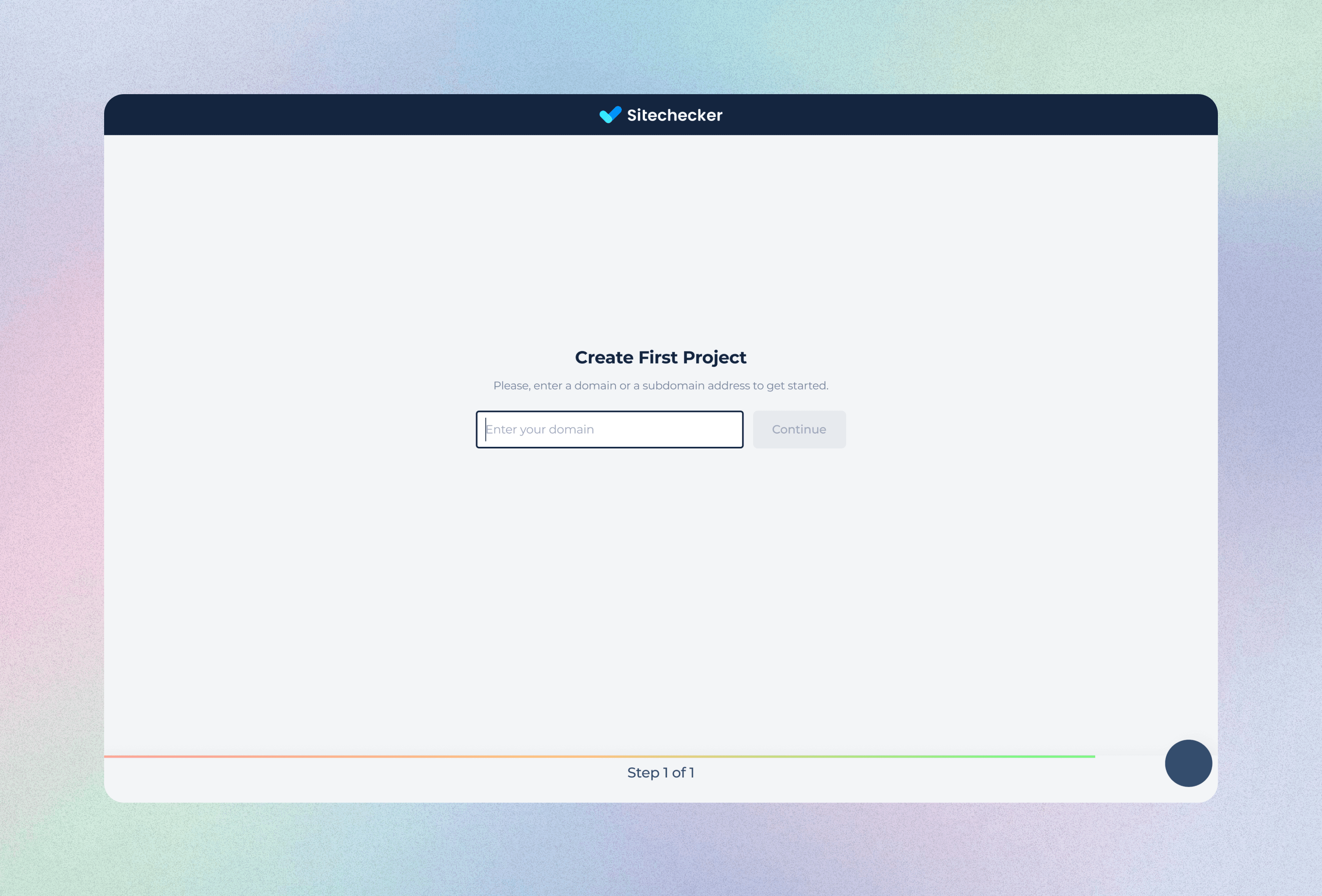Click the subdomain address instruction text
The width and height of the screenshot is (1322, 896).
click(661, 386)
